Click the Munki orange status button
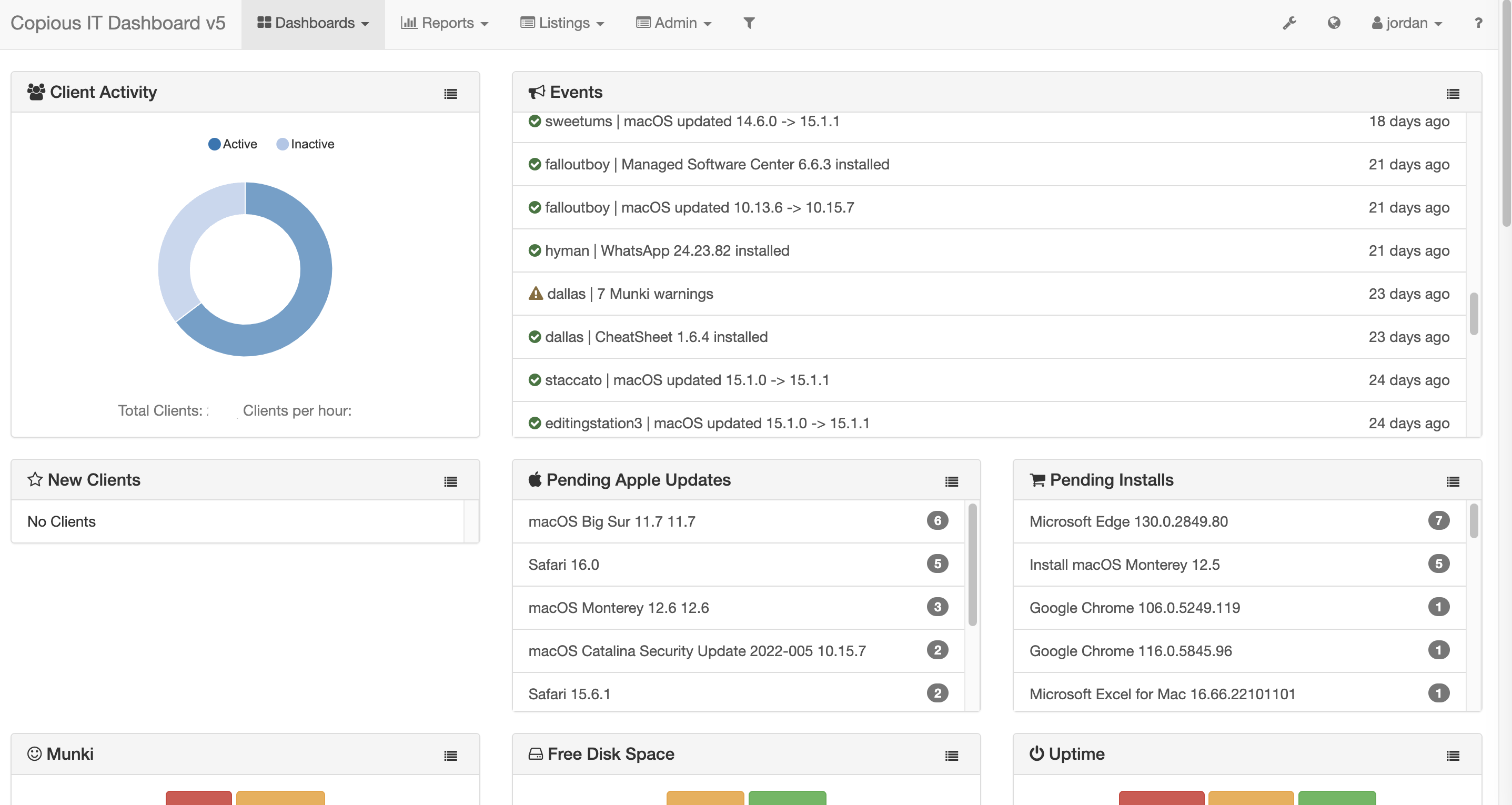Screen dimensions: 1512x805 pos(280,798)
